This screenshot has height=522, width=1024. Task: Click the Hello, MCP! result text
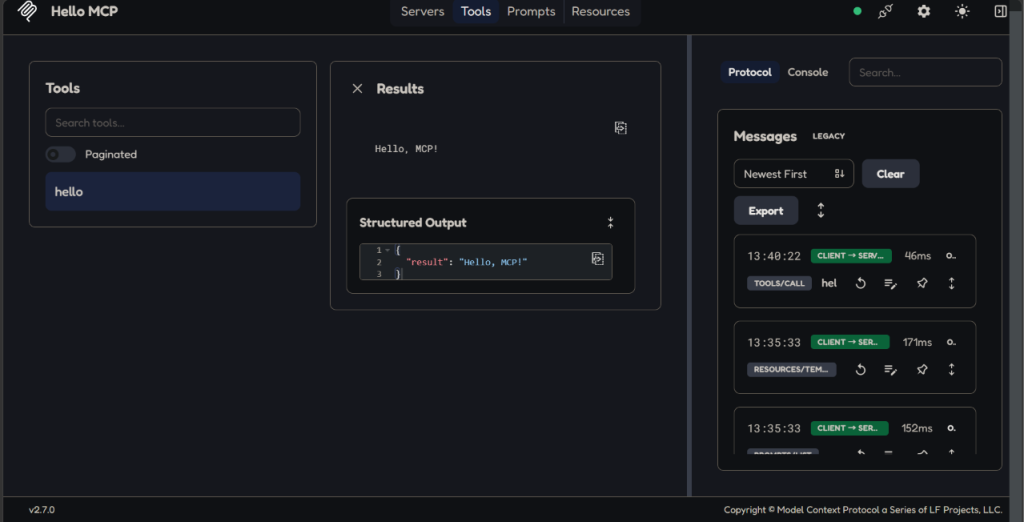tap(406, 149)
